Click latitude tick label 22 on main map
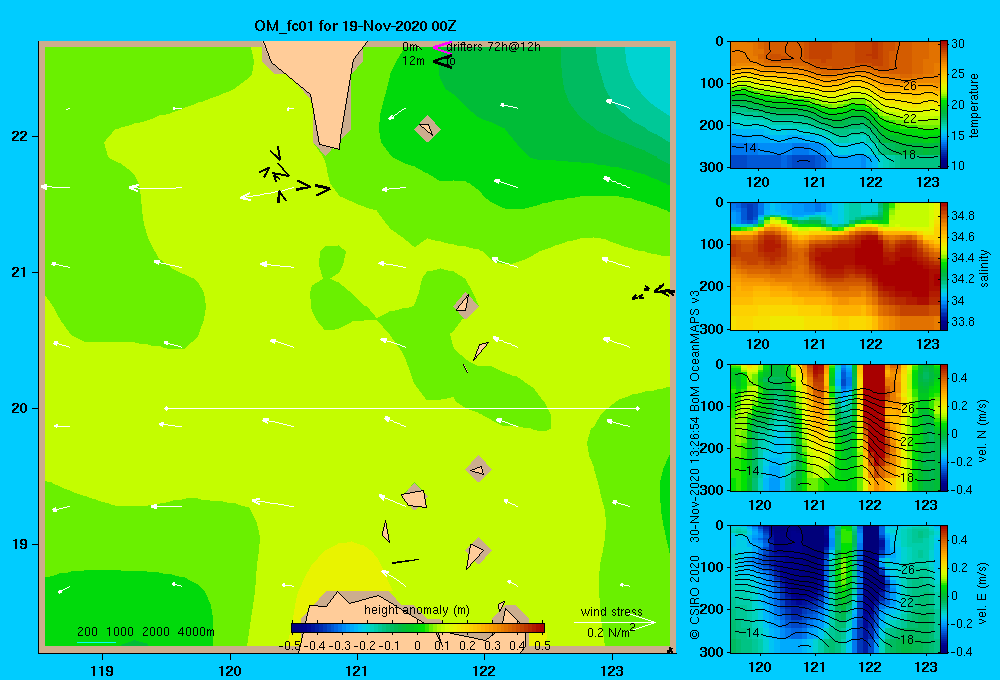 coord(19,137)
